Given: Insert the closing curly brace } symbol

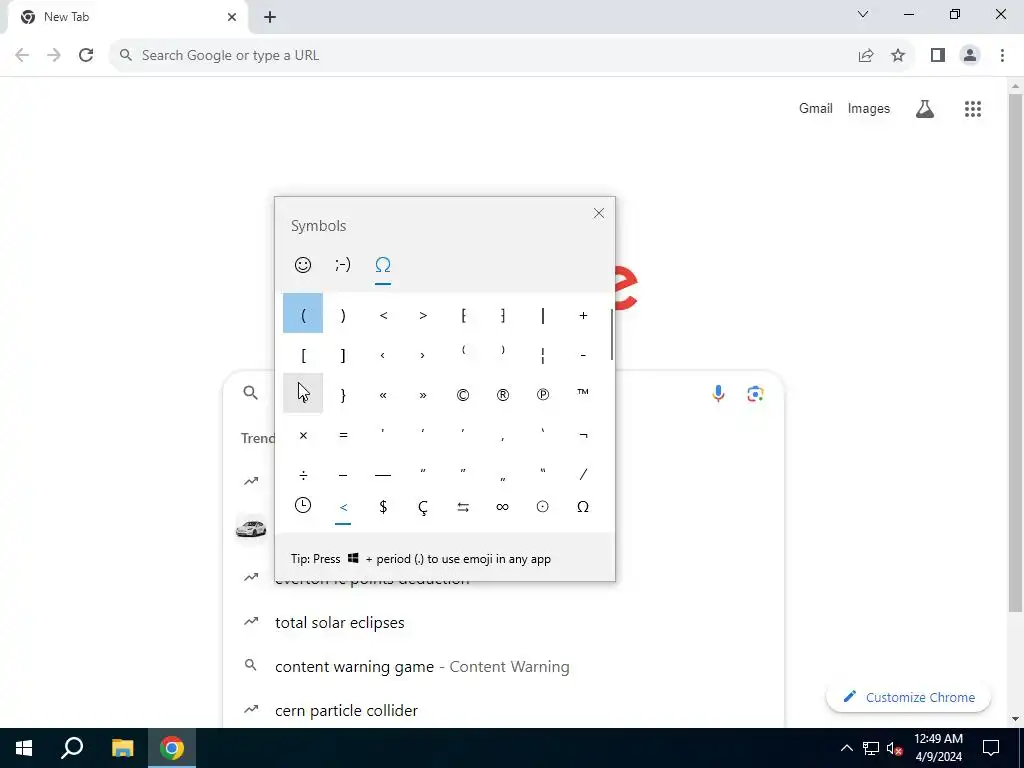Looking at the screenshot, I should point(343,394).
